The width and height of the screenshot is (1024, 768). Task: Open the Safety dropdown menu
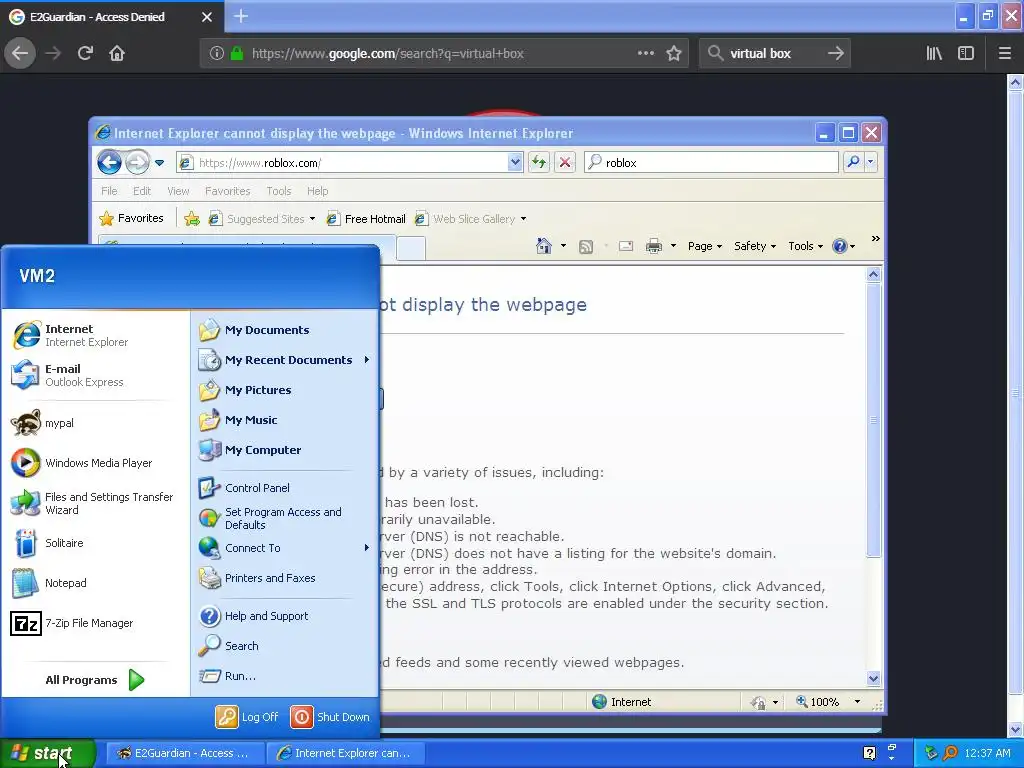(755, 246)
